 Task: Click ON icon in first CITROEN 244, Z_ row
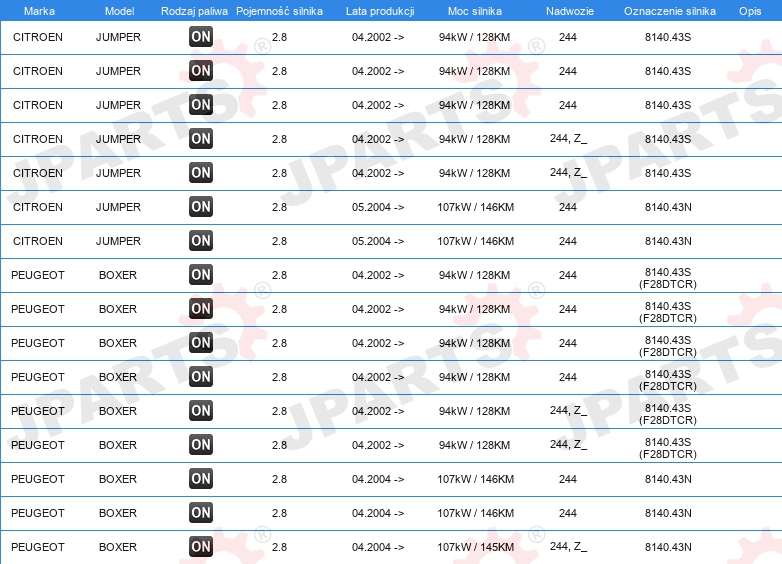pos(201,138)
